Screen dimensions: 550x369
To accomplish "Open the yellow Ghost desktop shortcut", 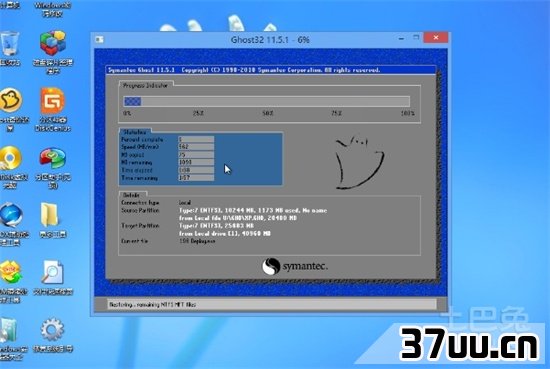I will coord(11,100).
